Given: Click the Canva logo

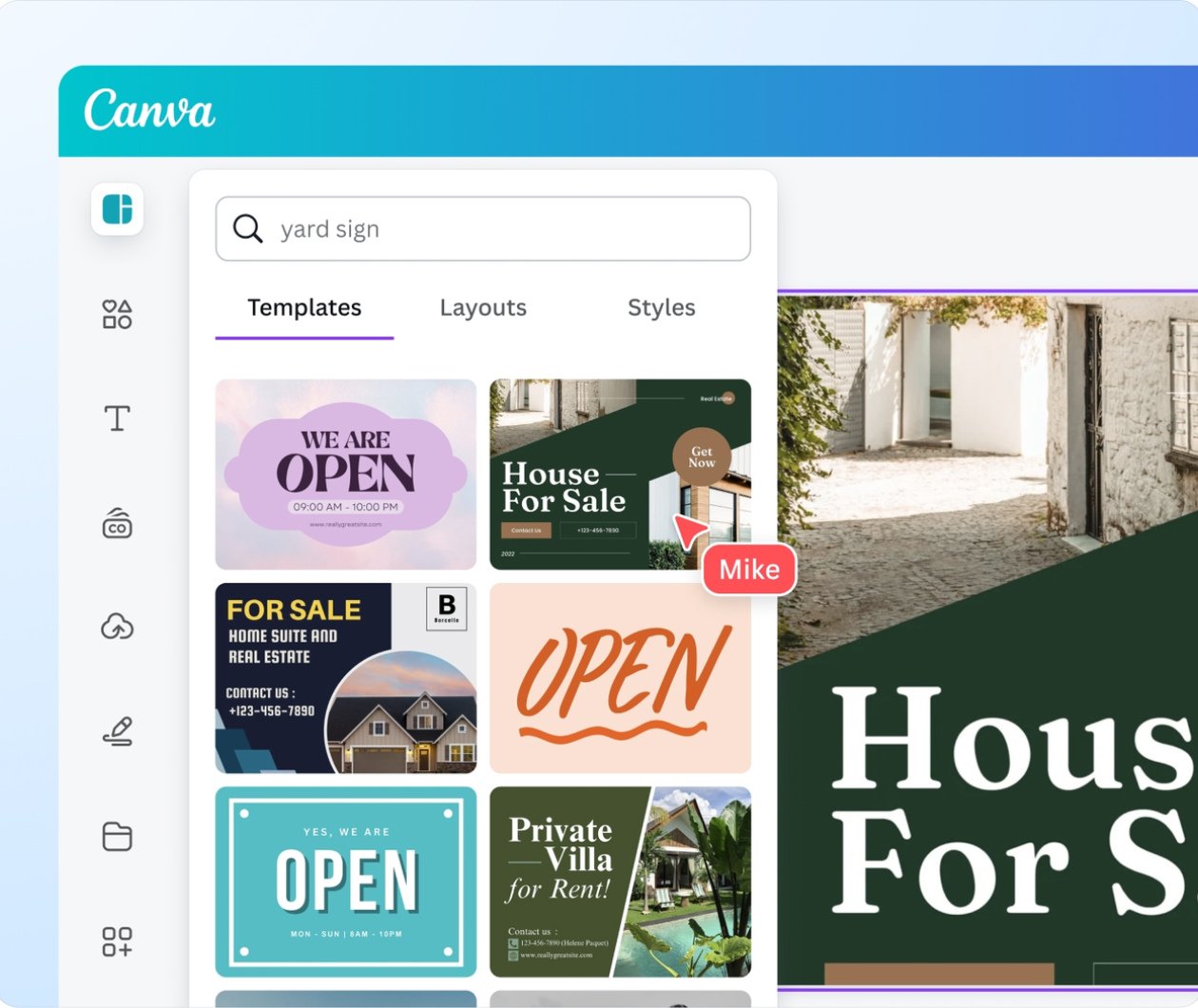Looking at the screenshot, I should tap(149, 111).
